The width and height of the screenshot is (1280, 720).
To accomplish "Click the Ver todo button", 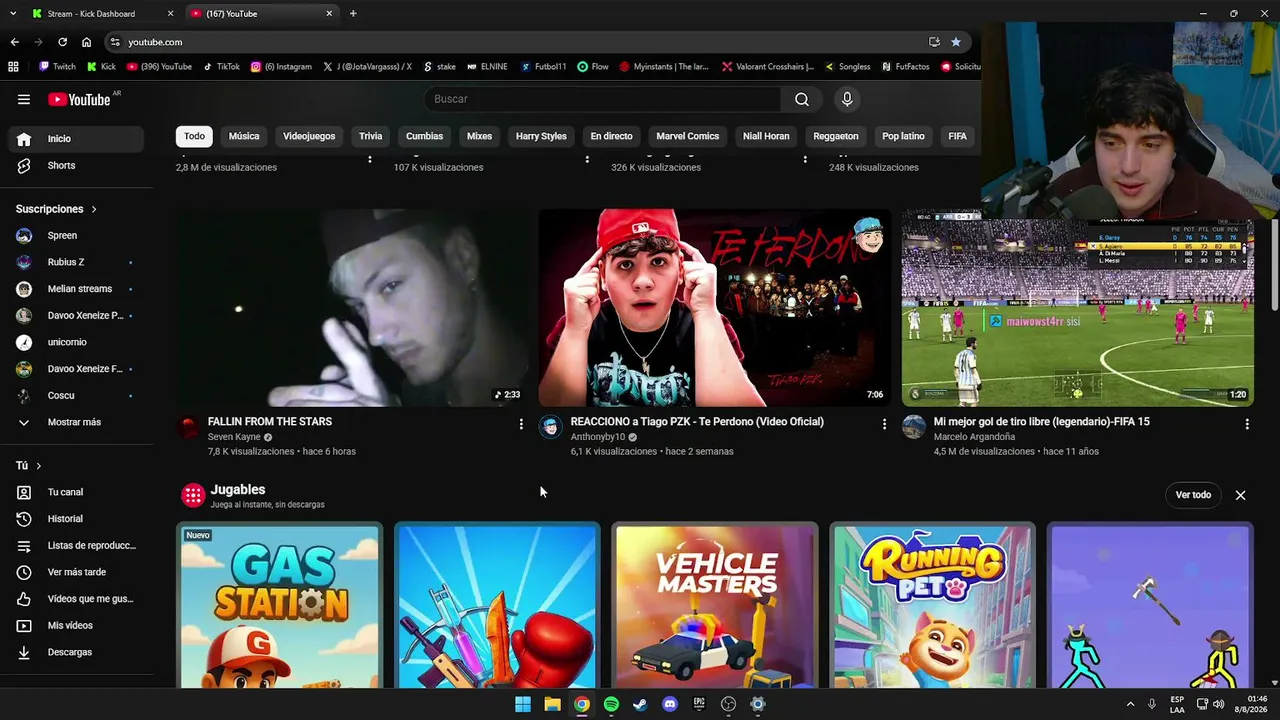I will [x=1193, y=495].
